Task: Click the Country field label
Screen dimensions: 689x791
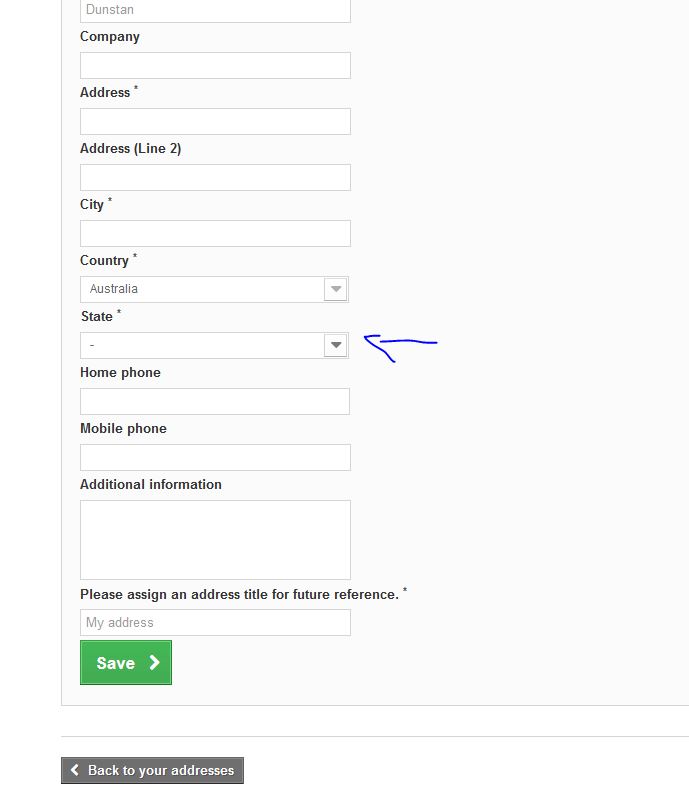Action: (104, 260)
